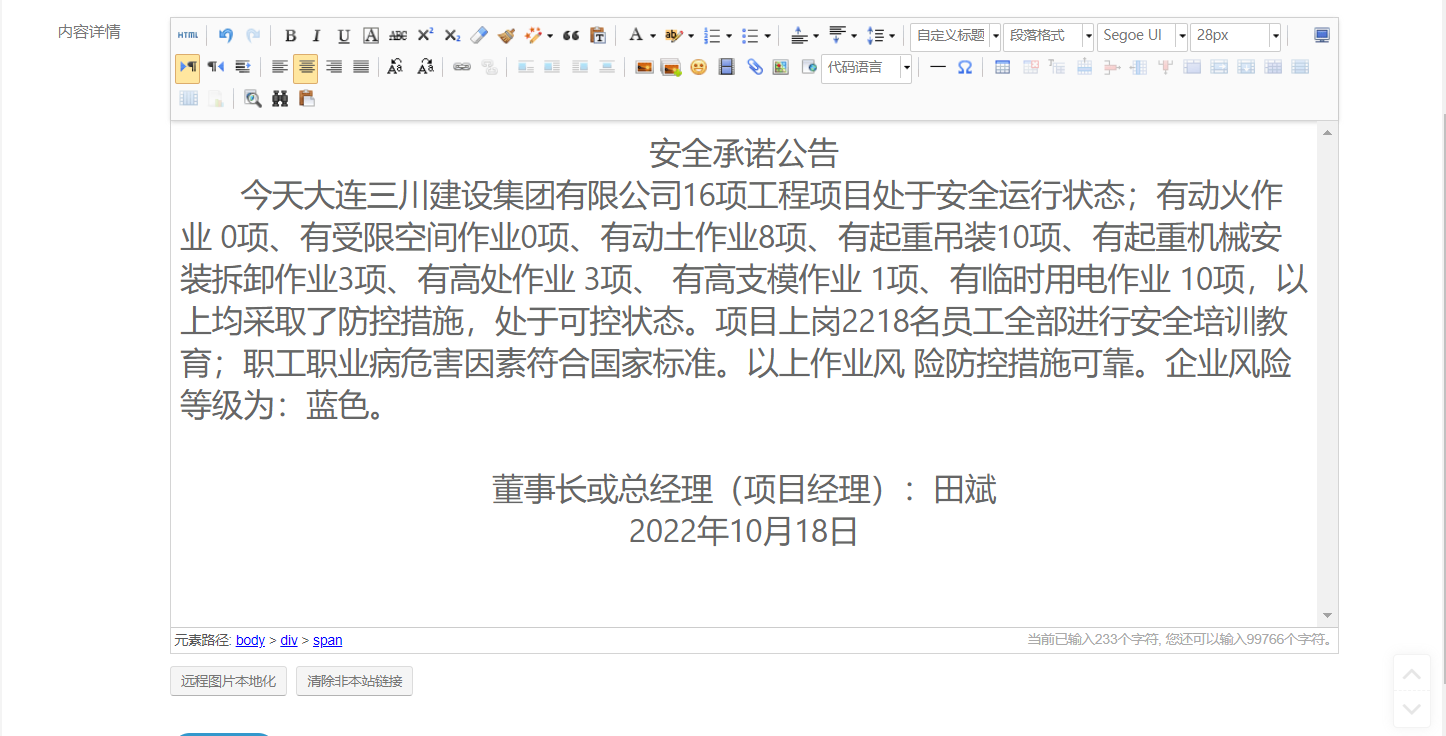Open the 自定义标题 dropdown
Image resolution: width=1446 pixels, height=736 pixels.
pyautogui.click(x=955, y=36)
